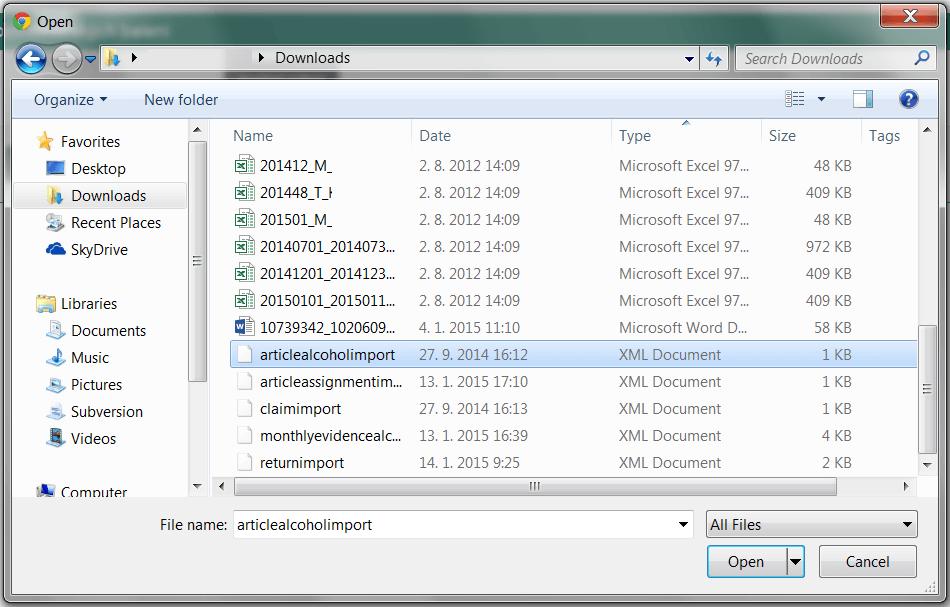Change view with the view icon
Screen dimensions: 950x607
[x=794, y=99]
